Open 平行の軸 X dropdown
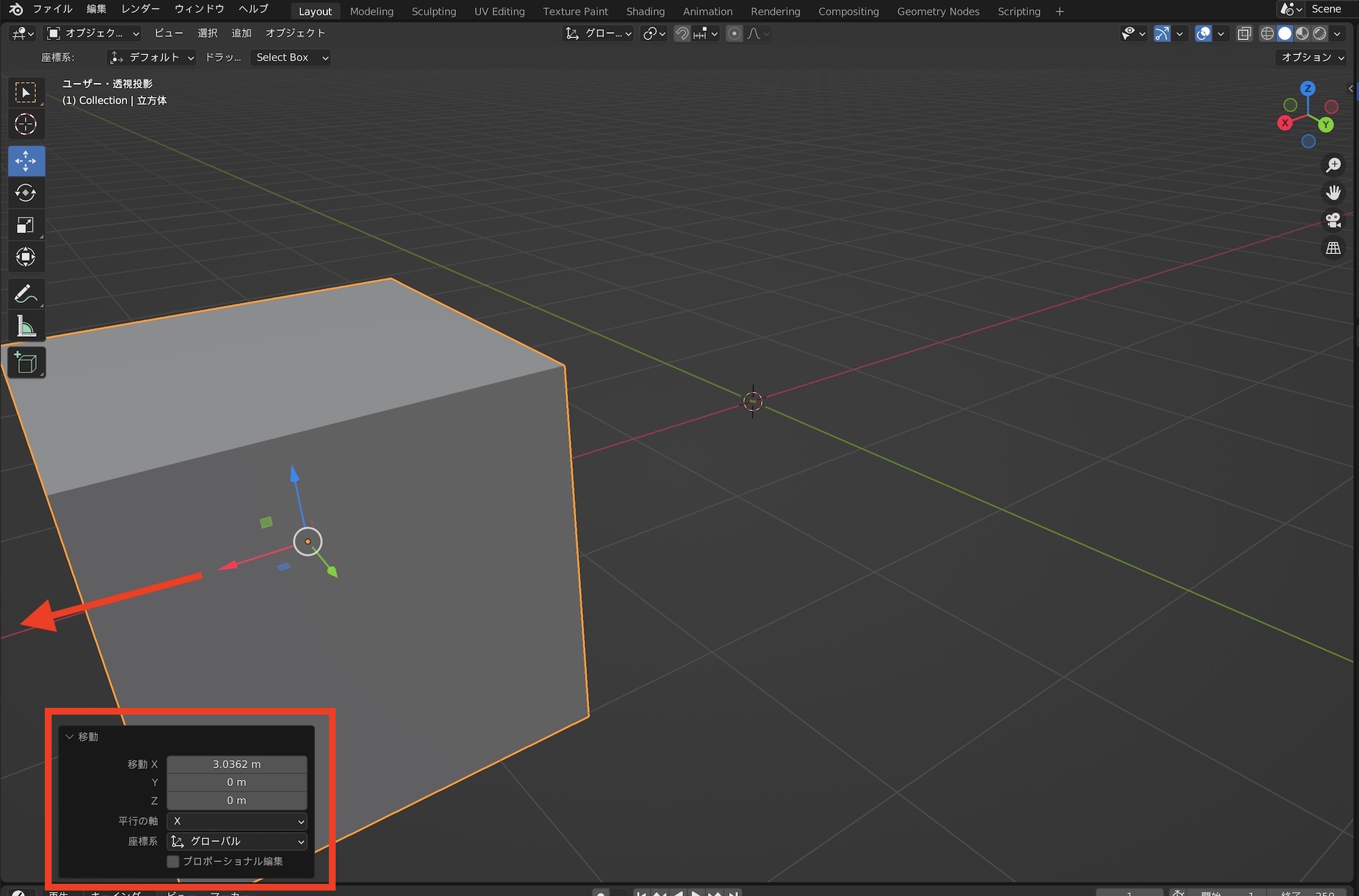The width and height of the screenshot is (1359, 896). pos(236,821)
